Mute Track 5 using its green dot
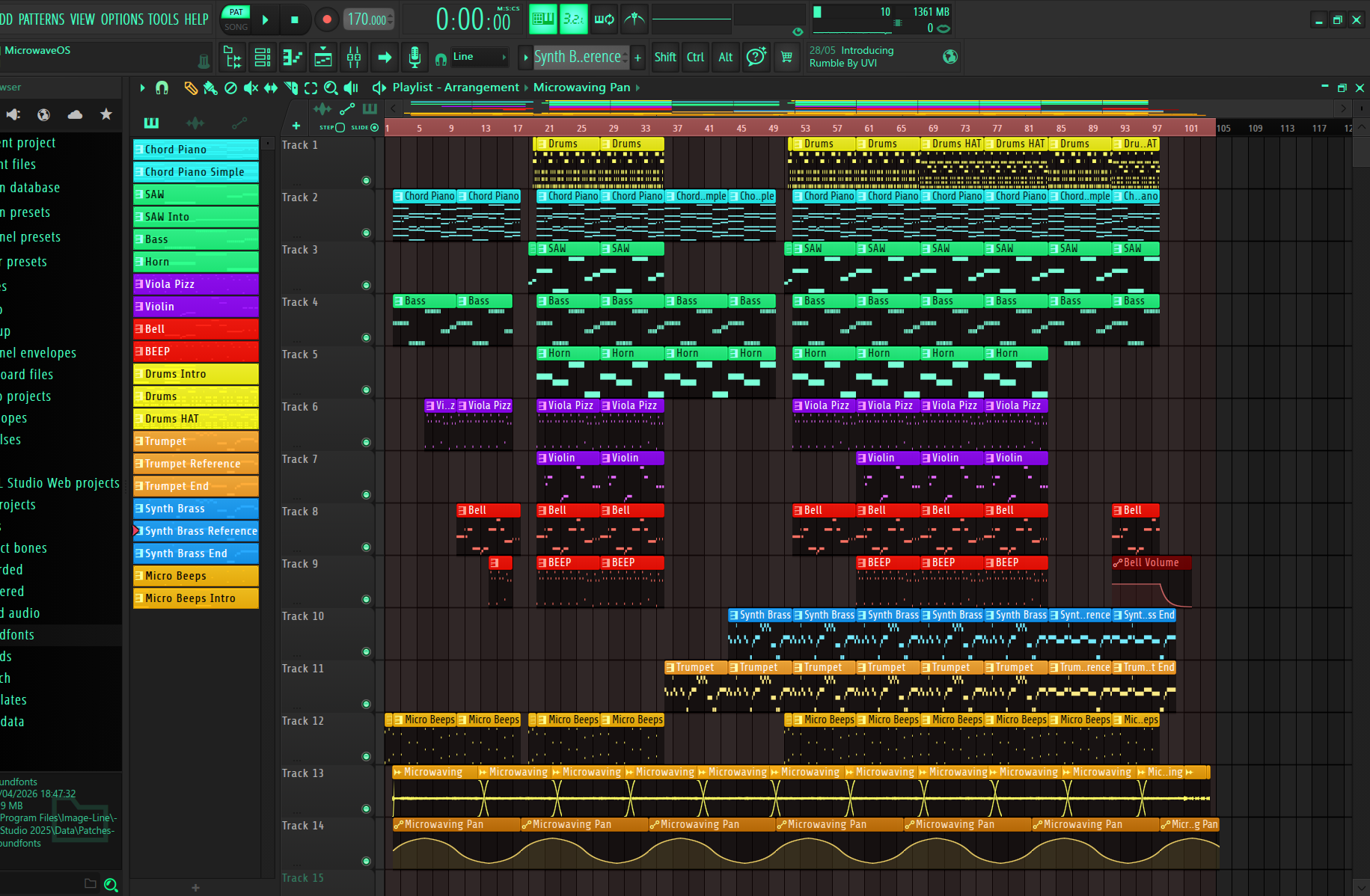The image size is (1370, 896). 367,390
